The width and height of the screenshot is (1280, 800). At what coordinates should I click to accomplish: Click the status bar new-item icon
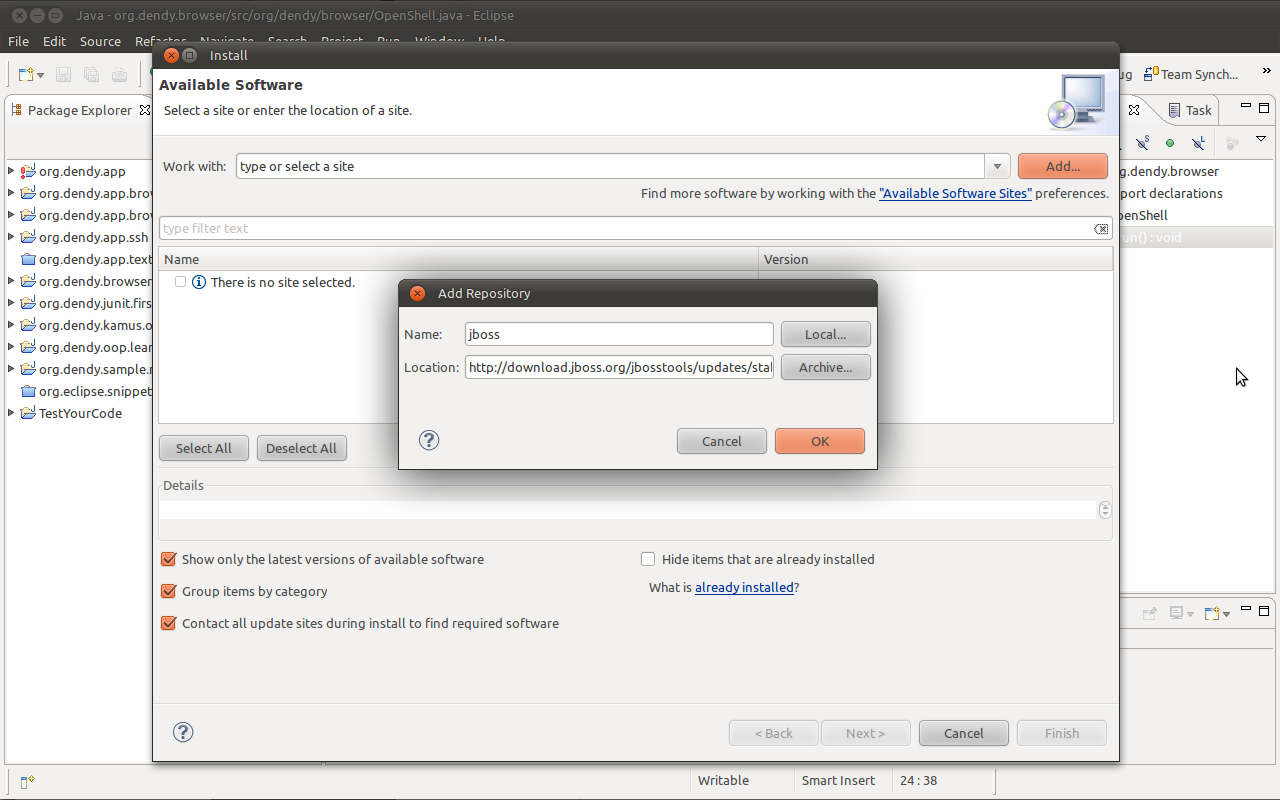pyautogui.click(x=27, y=781)
